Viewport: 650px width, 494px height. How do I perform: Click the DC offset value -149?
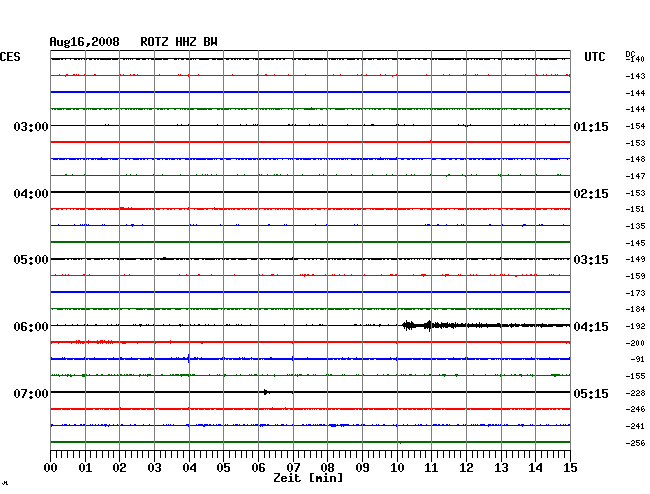point(635,259)
